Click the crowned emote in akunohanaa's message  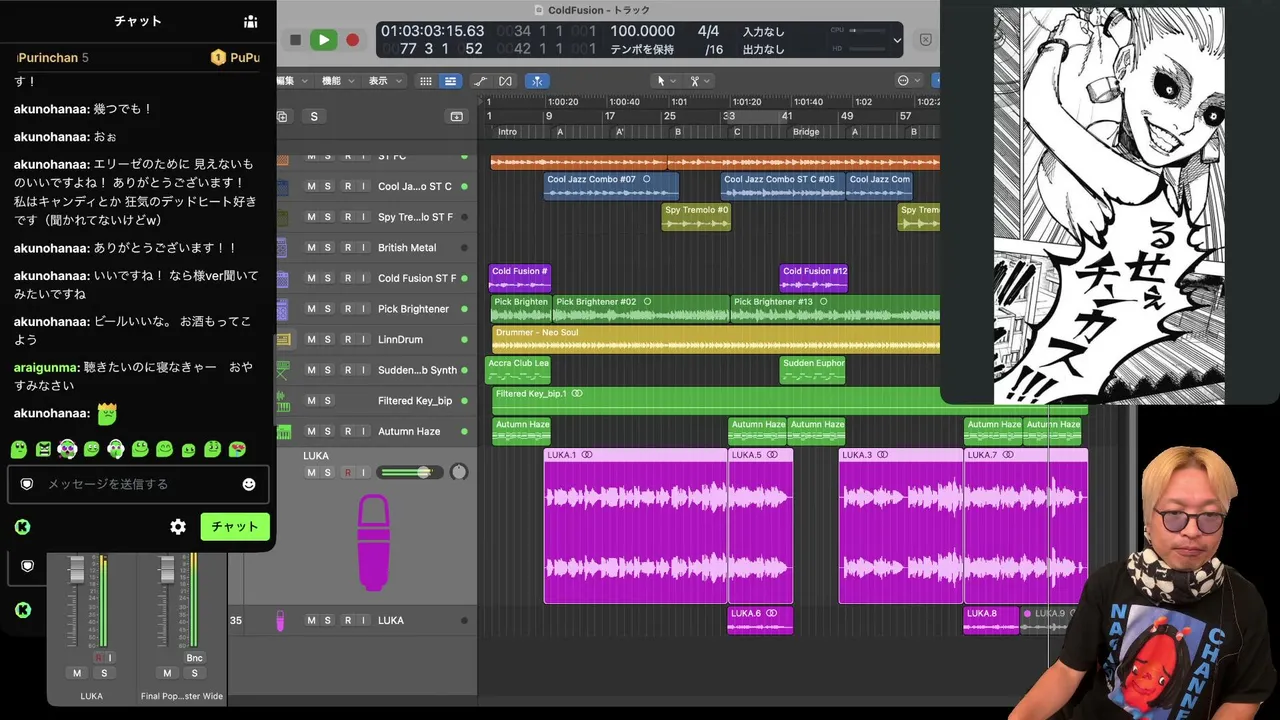click(107, 413)
